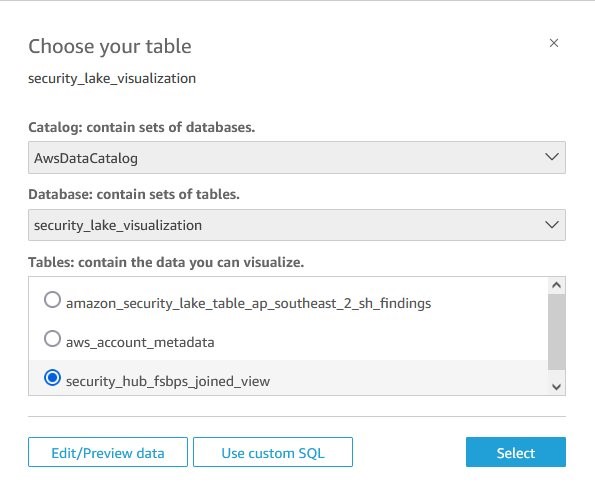This screenshot has width=595, height=491.
Task: Close the Choose your table dialog
Action: point(554,43)
